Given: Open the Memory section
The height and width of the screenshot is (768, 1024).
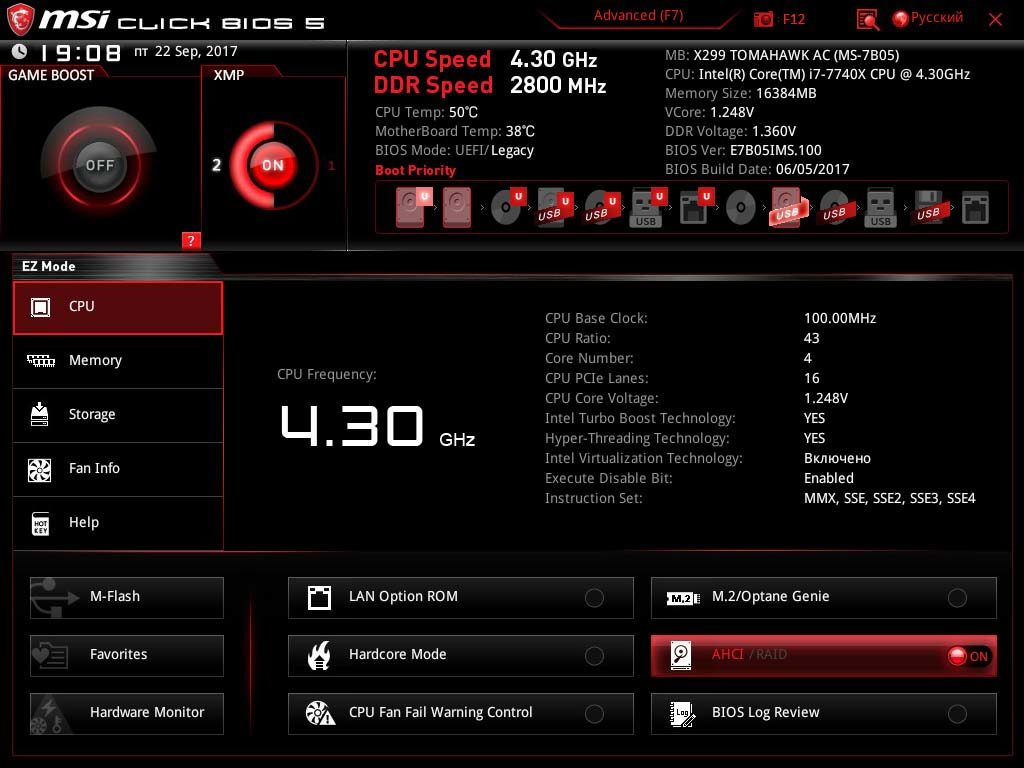Looking at the screenshot, I should (x=118, y=361).
